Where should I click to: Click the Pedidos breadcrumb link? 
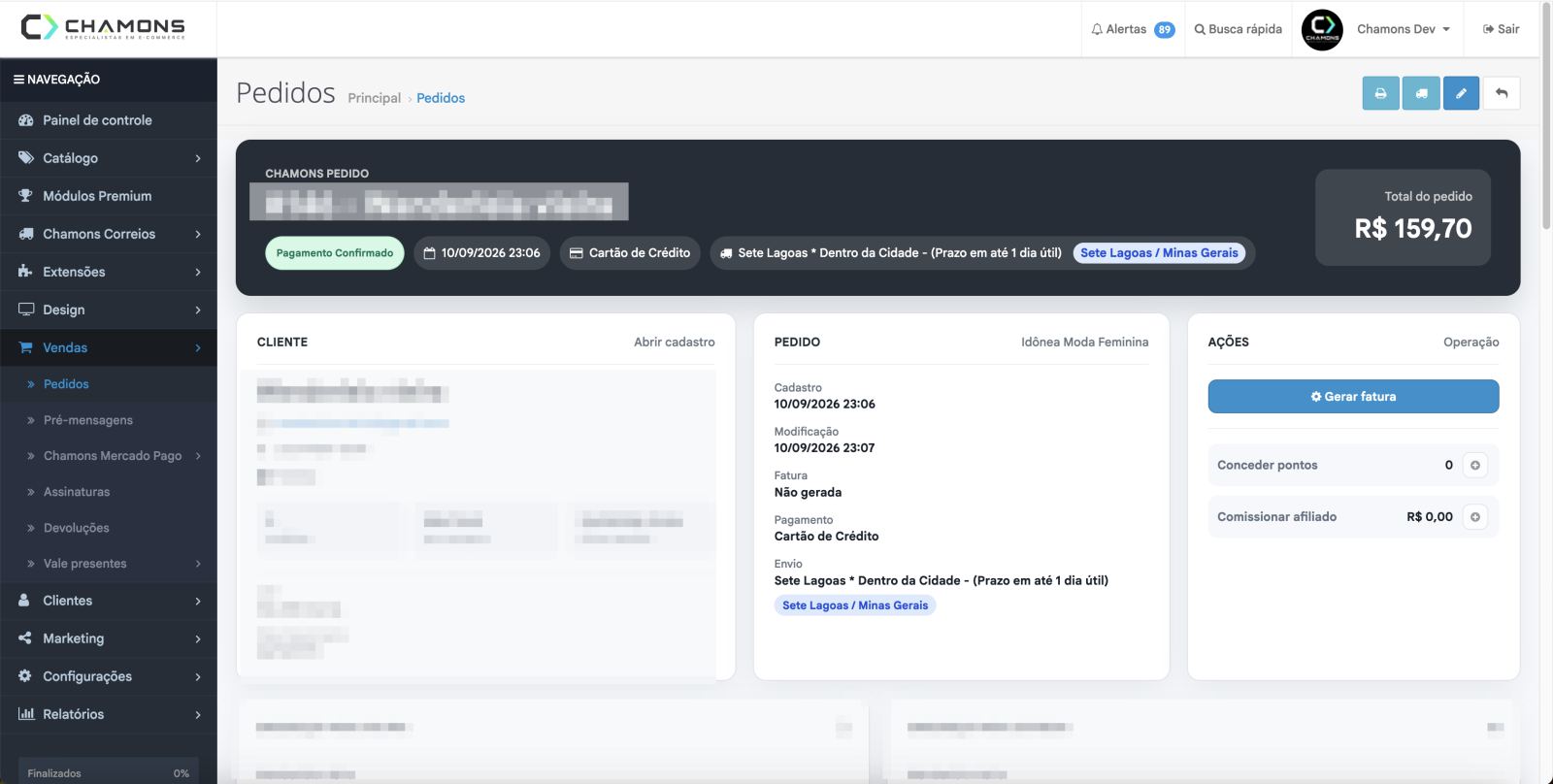(x=441, y=98)
